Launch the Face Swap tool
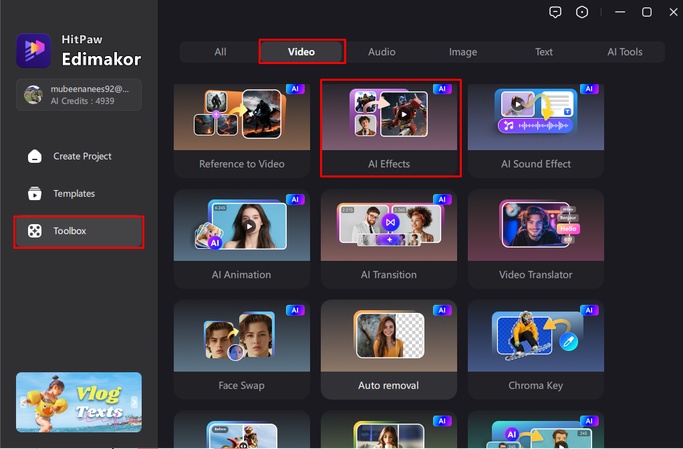The width and height of the screenshot is (683, 449). pos(241,349)
